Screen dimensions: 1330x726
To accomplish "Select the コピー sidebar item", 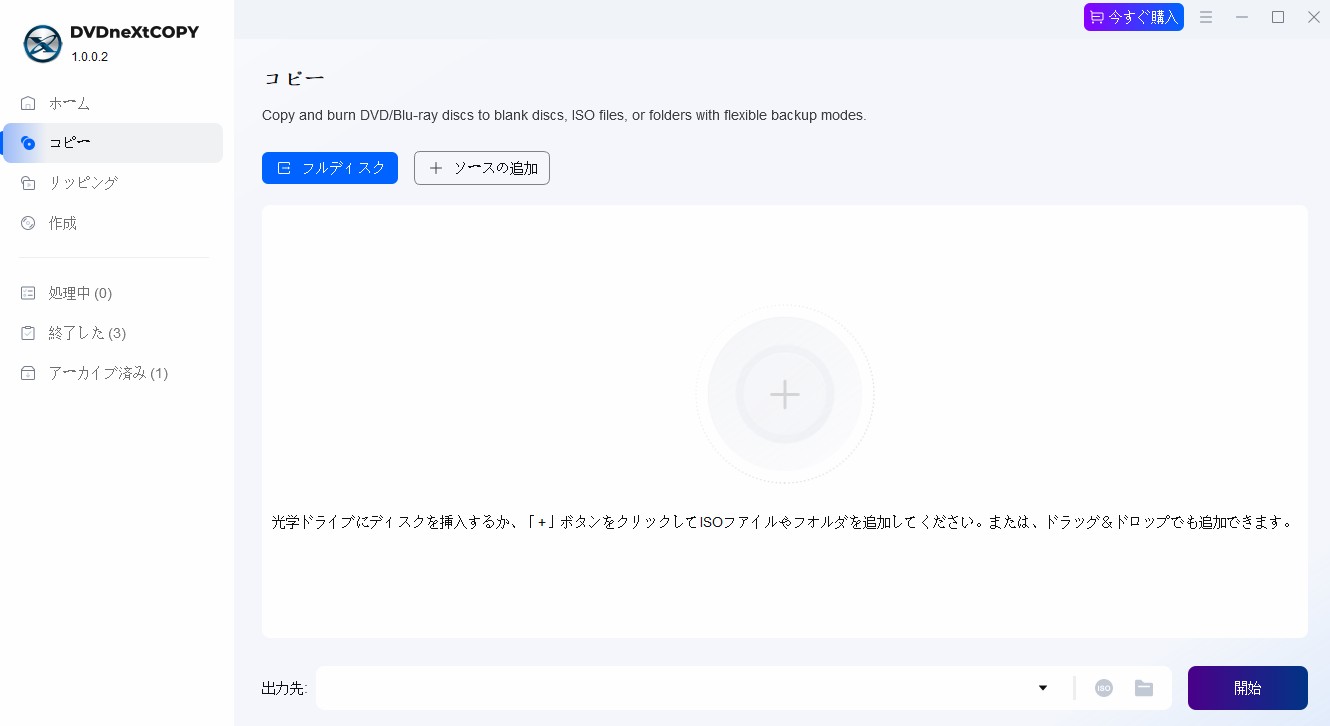I will 112,143.
